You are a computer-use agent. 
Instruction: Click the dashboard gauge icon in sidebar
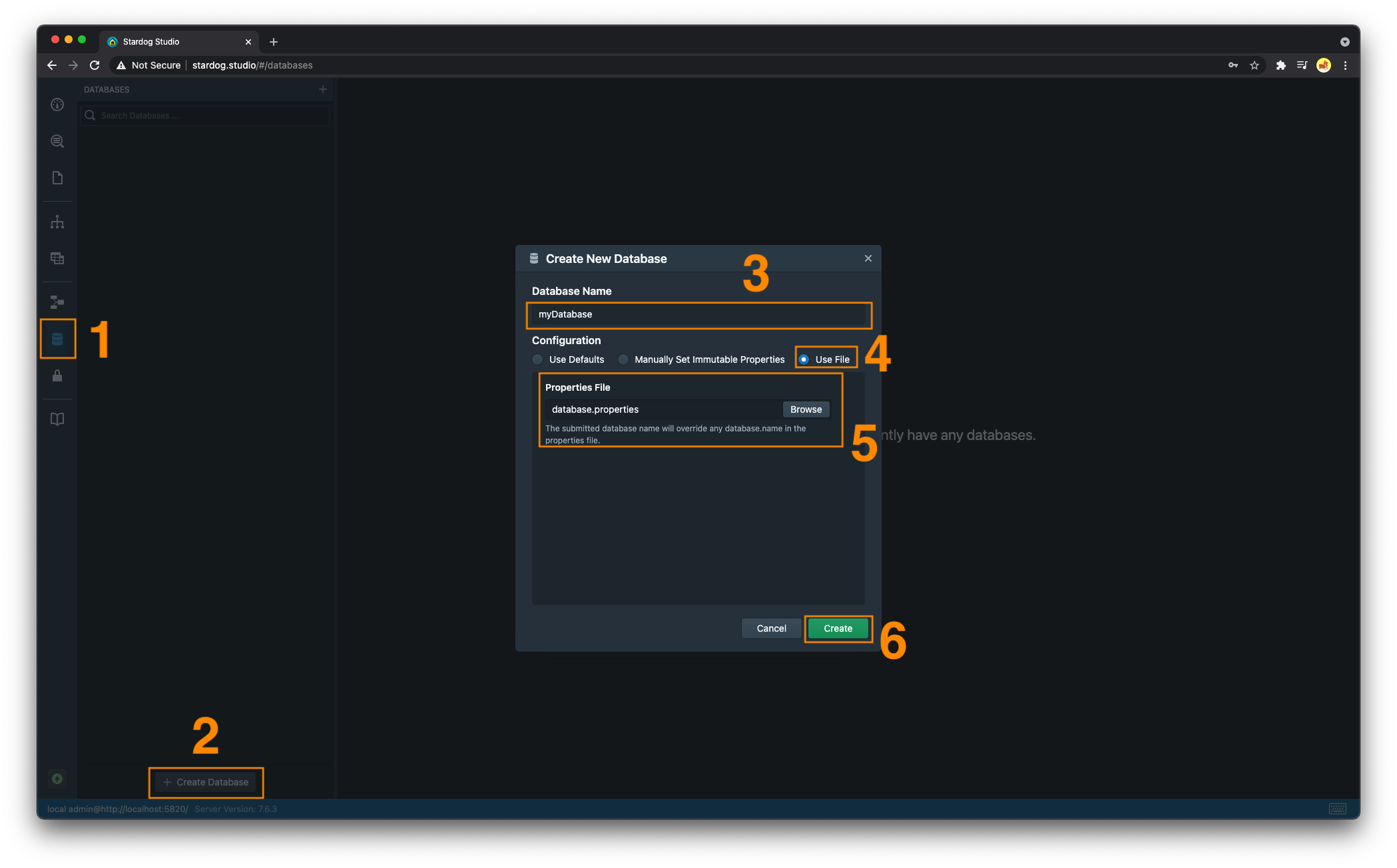click(57, 105)
